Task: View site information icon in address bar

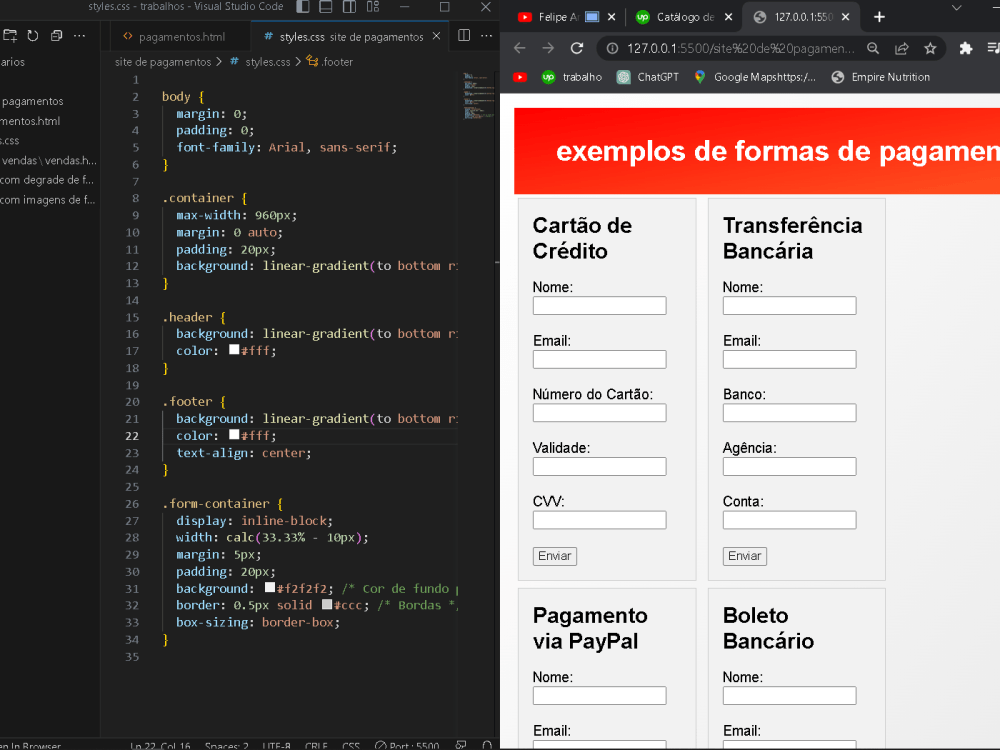Action: 612,48
